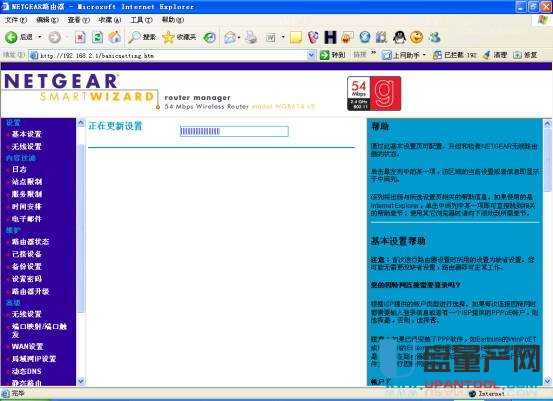Open 时间安排 in the sidebar
Screen dimensions: 553x401
(x=27, y=206)
